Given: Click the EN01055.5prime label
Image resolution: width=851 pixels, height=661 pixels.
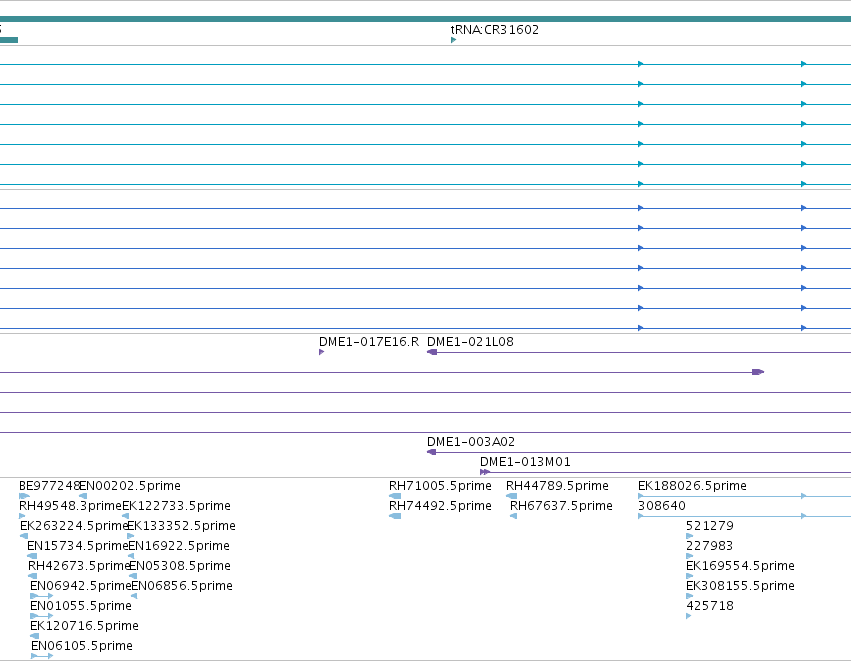Looking at the screenshot, I should click(x=81, y=606).
